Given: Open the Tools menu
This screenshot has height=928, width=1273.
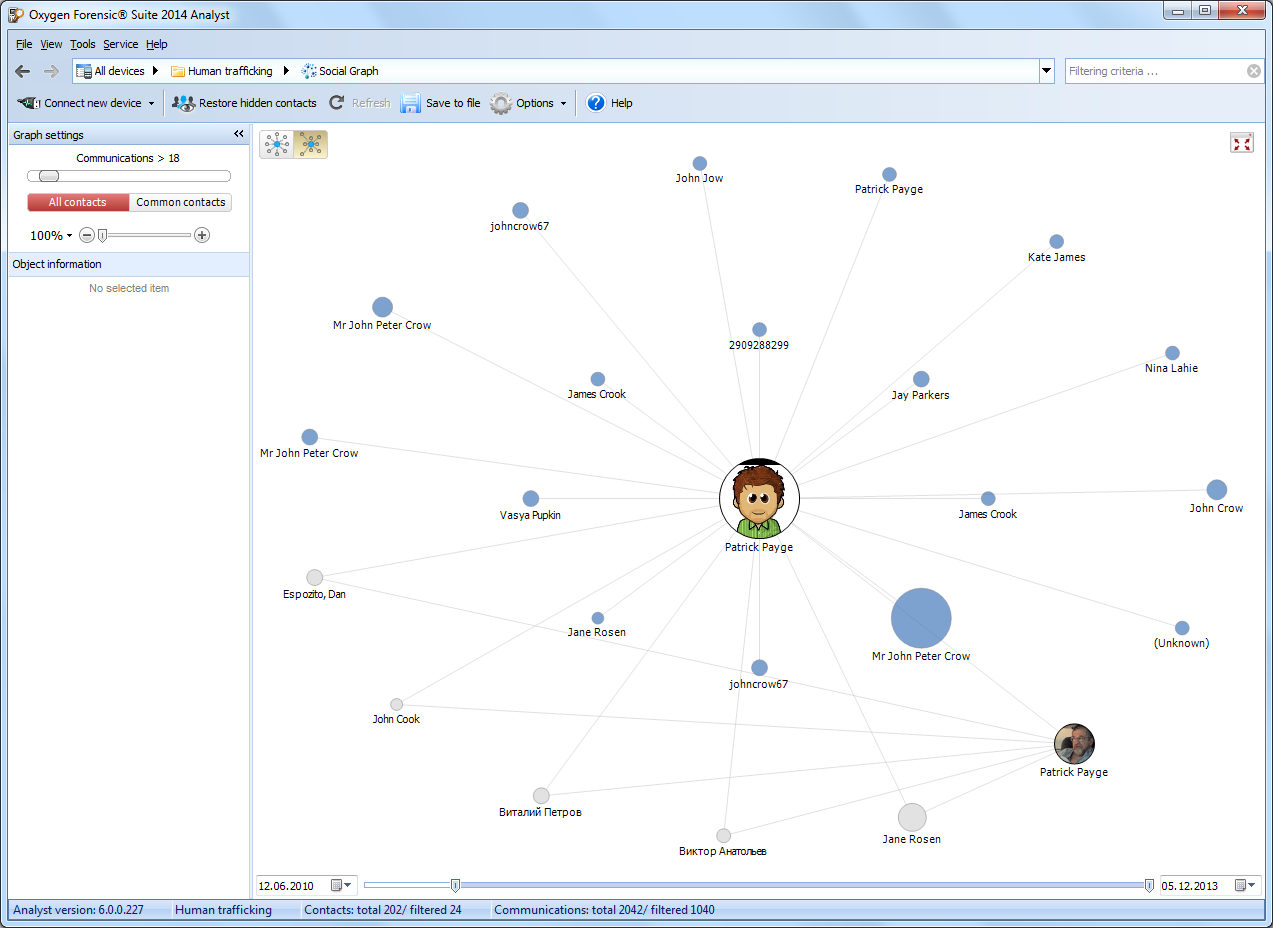Looking at the screenshot, I should pos(83,44).
